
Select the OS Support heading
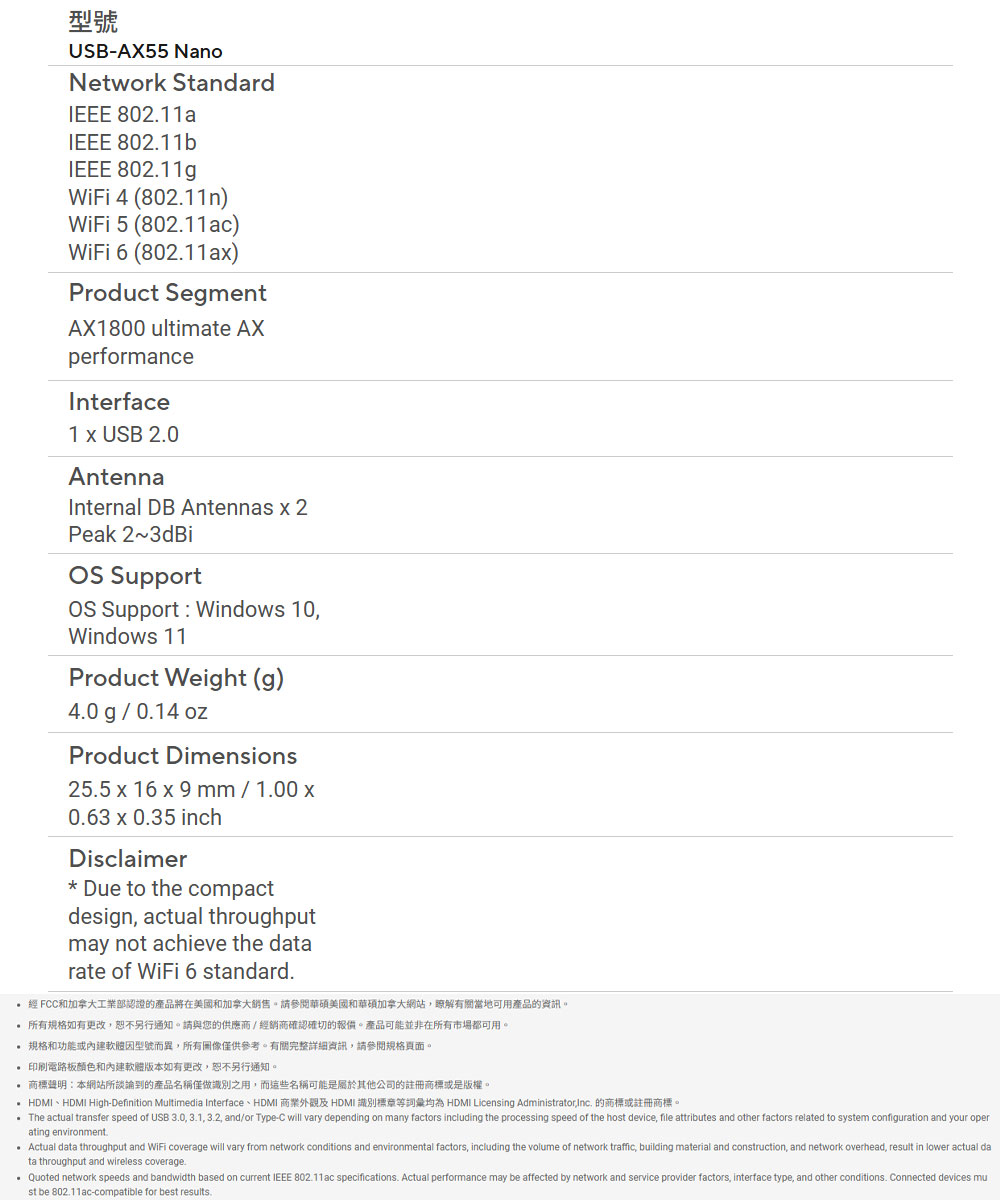(135, 576)
